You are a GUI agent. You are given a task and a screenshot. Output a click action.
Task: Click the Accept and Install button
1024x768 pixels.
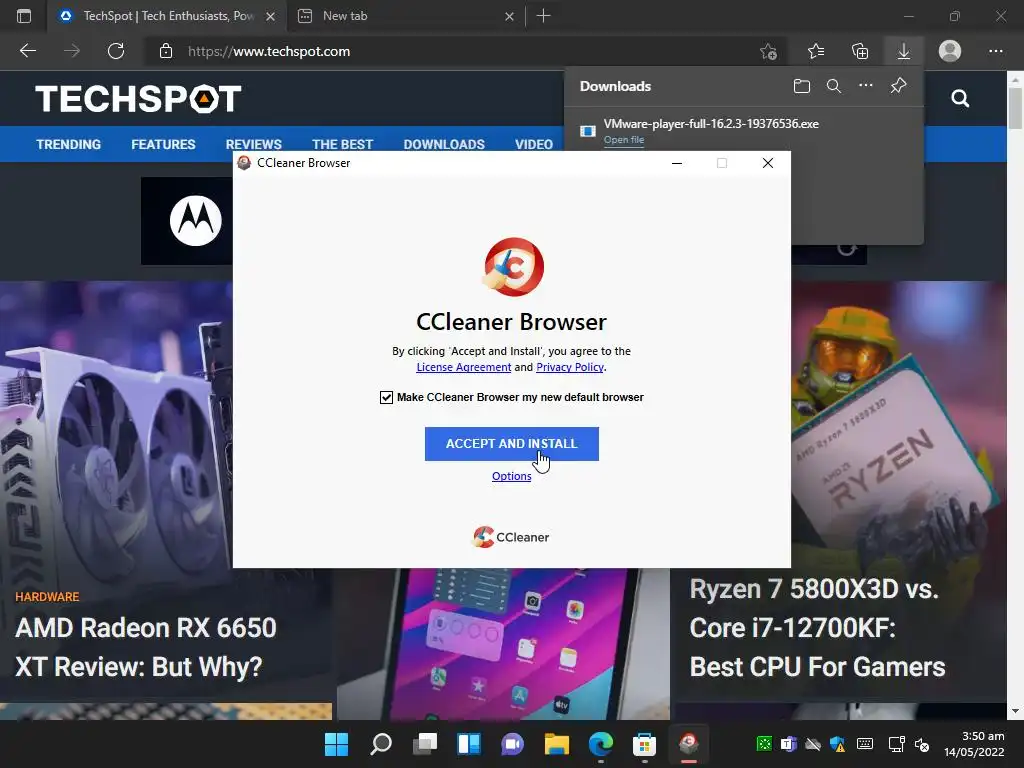click(x=511, y=443)
